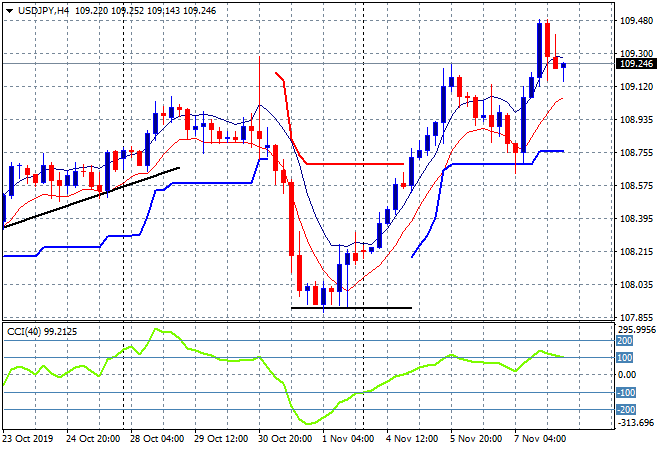Click the 109.480 price scale label
This screenshot has height=450, width=660.
(x=636, y=21)
